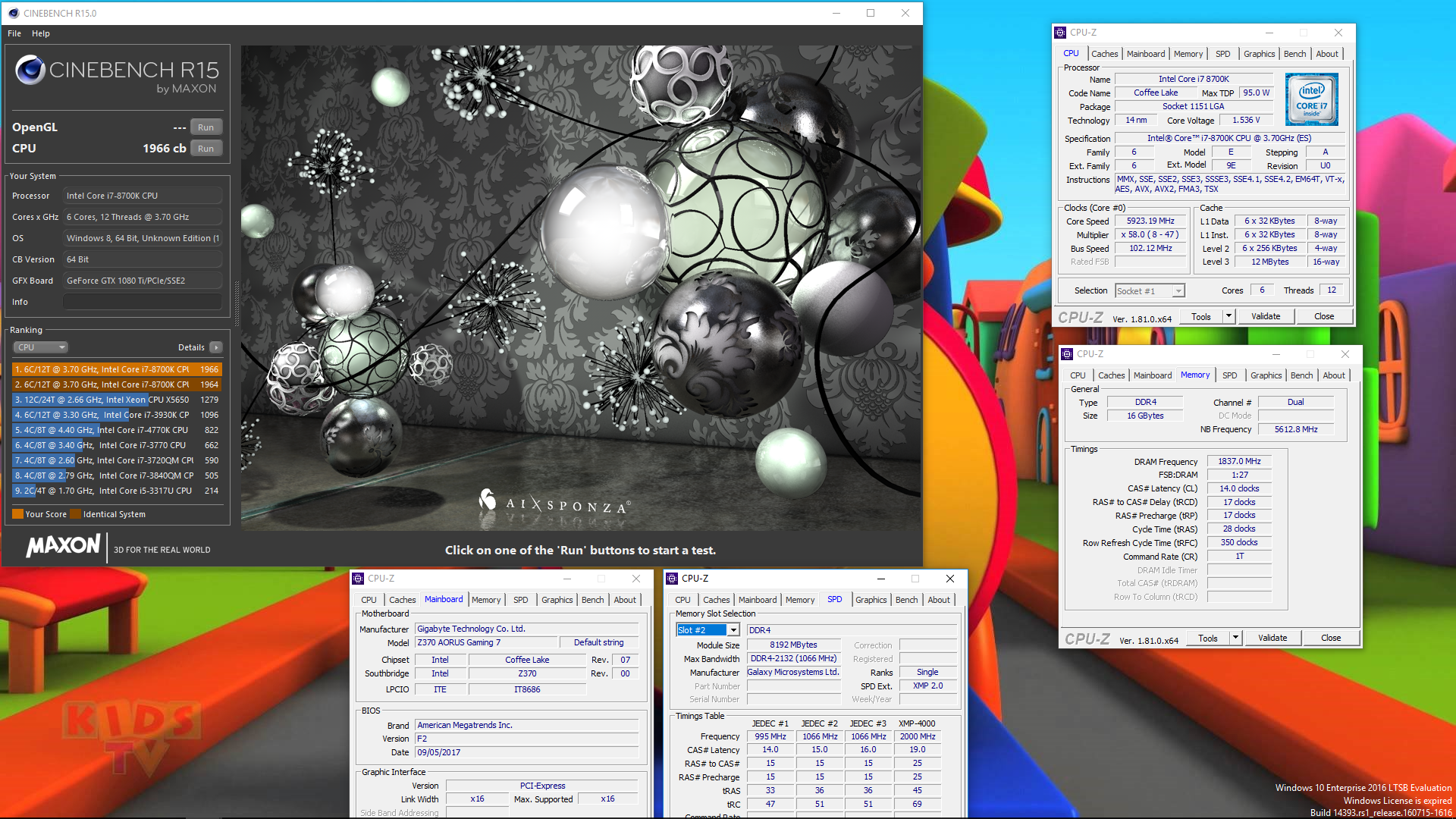This screenshot has width=1456, height=819.
Task: Click the CPU-Z icon of the top CPU window
Action: (1060, 33)
